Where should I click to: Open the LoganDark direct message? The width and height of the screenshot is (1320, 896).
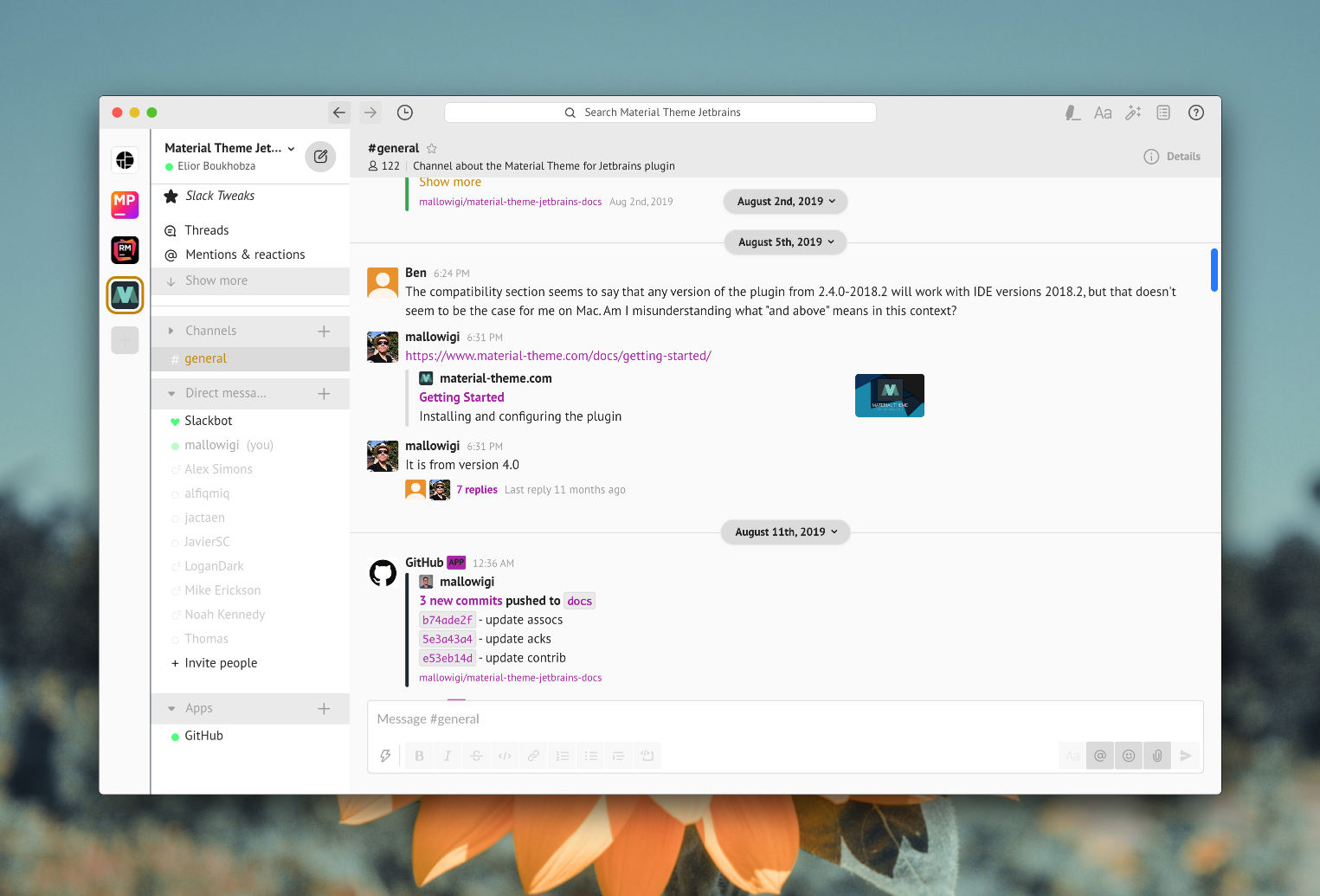(250, 566)
